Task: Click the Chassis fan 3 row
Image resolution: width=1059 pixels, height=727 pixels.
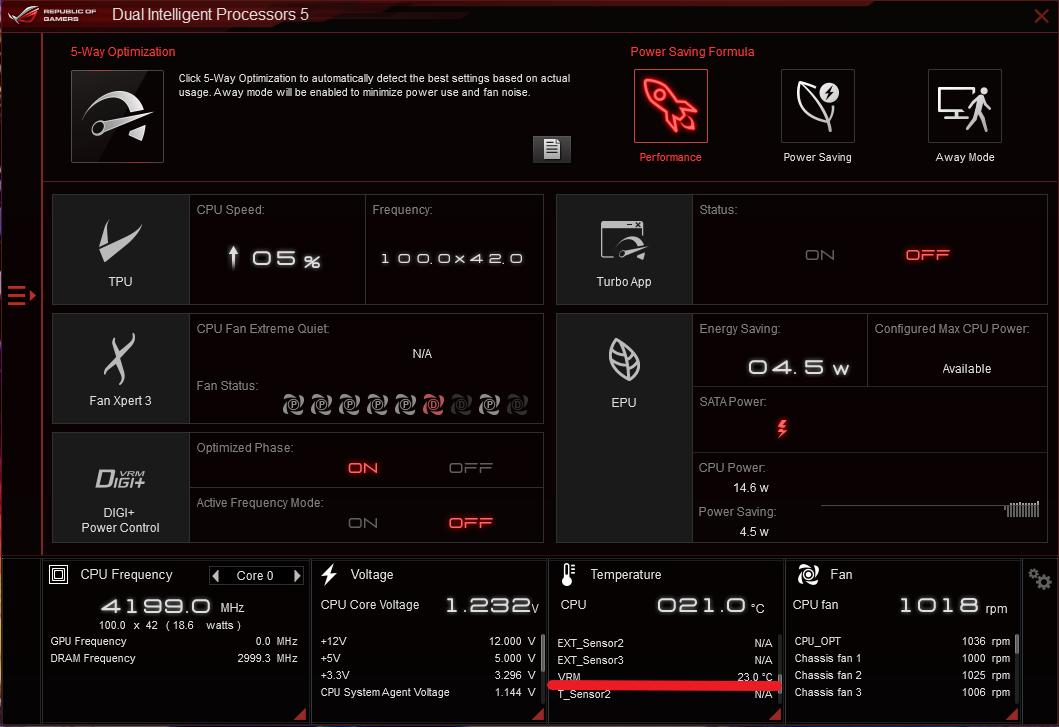Action: pos(902,693)
